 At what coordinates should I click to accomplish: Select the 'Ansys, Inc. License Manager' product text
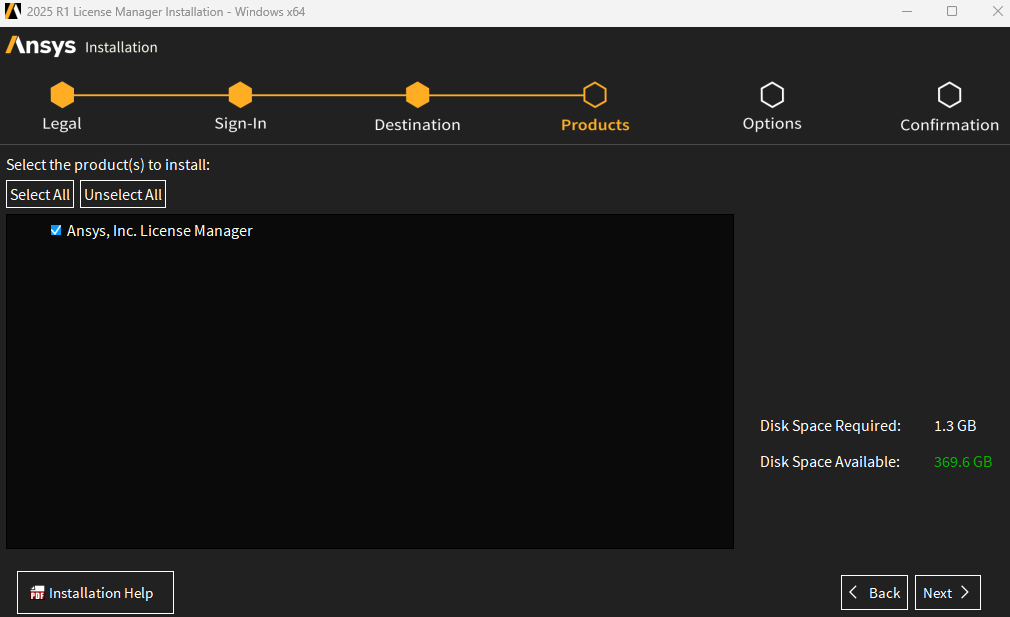(160, 231)
